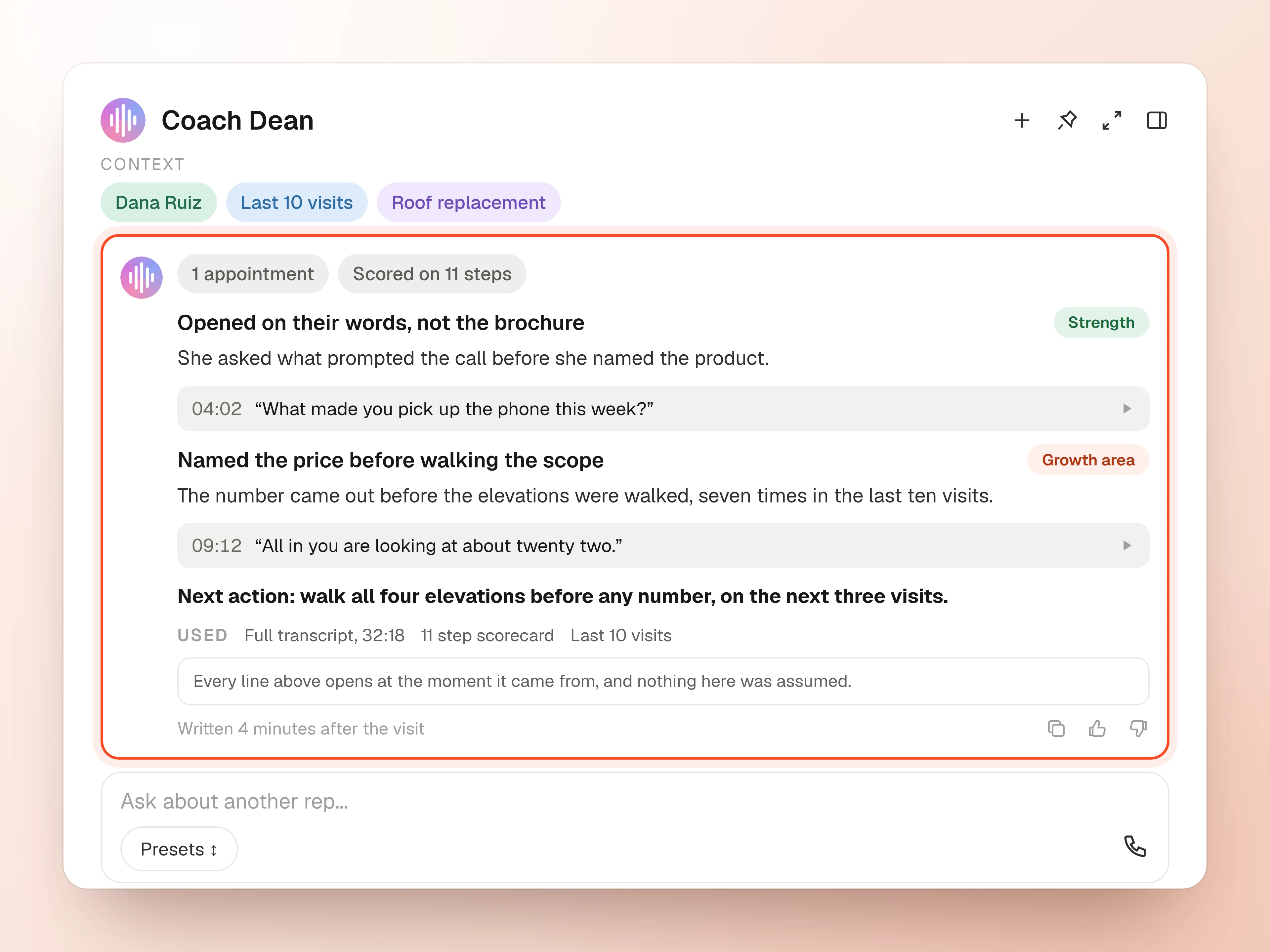Expand panel with the fullscreen arrows icon

click(x=1112, y=121)
